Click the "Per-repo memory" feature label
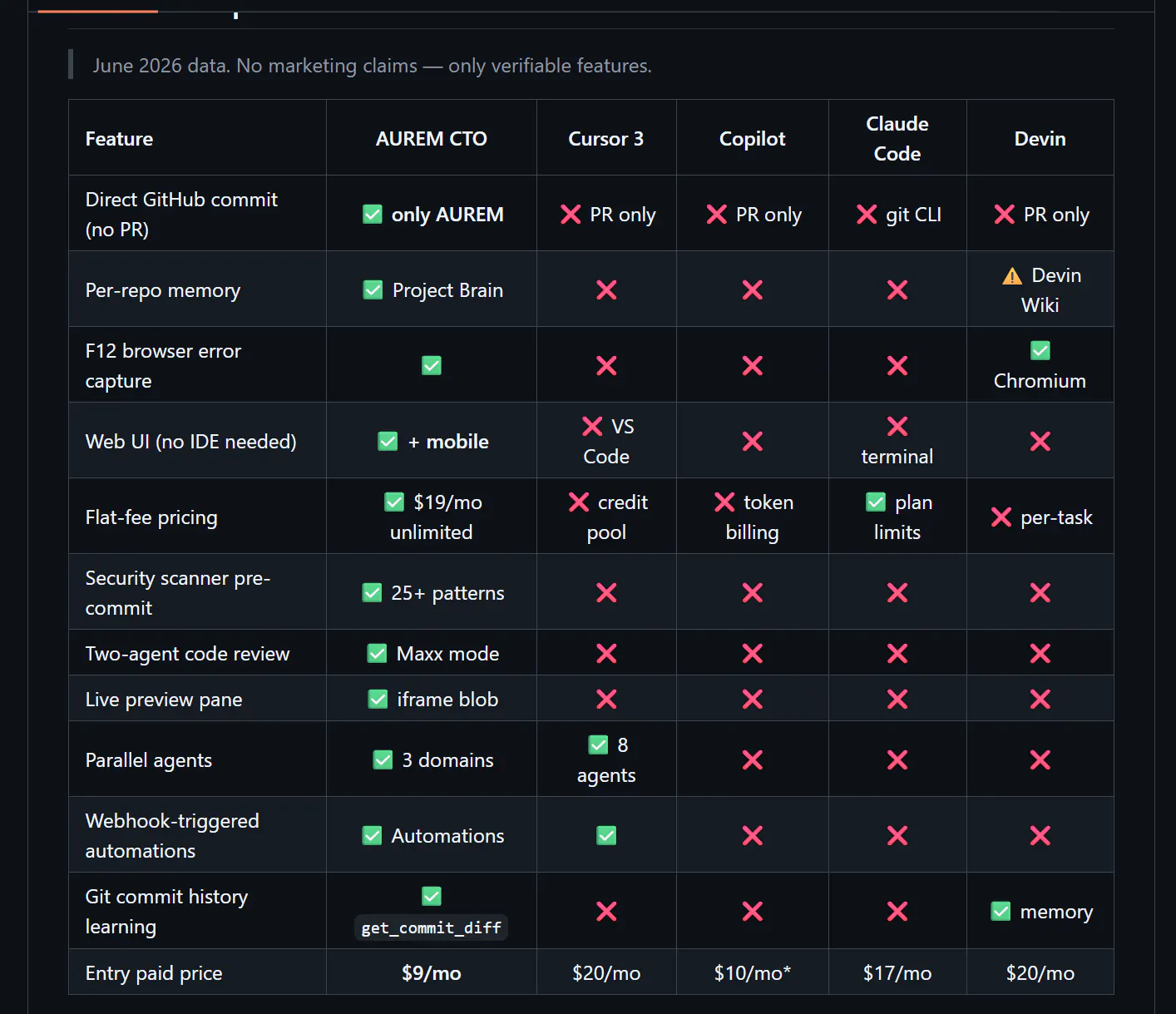 point(163,290)
